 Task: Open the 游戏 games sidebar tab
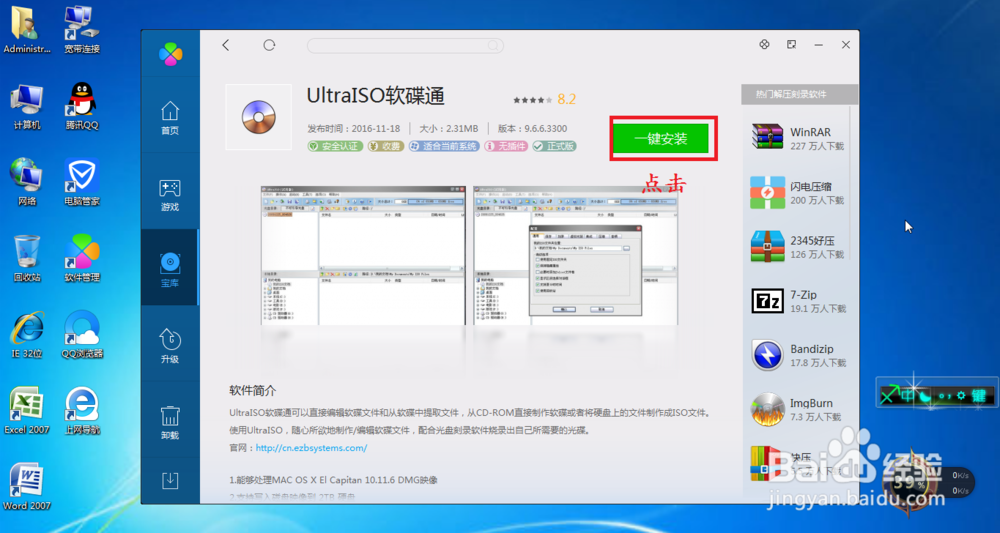(170, 194)
